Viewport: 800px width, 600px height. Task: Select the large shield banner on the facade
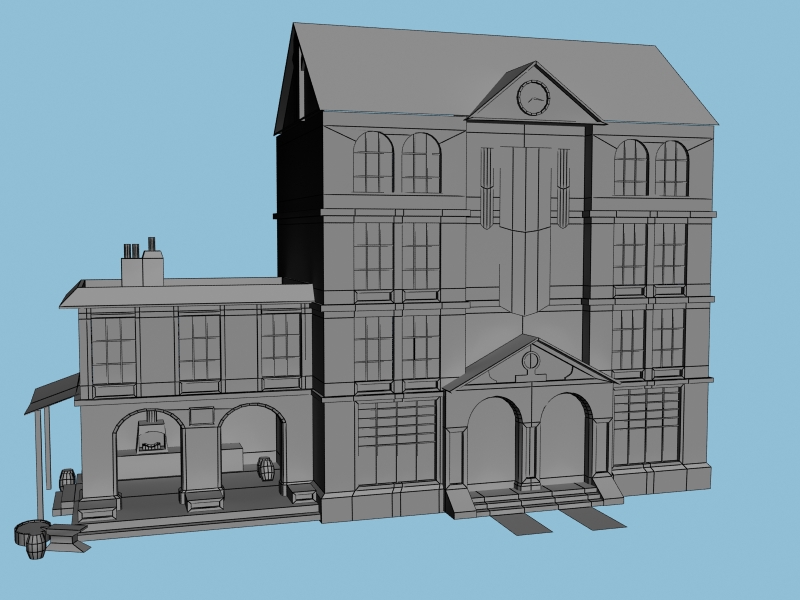(525, 231)
